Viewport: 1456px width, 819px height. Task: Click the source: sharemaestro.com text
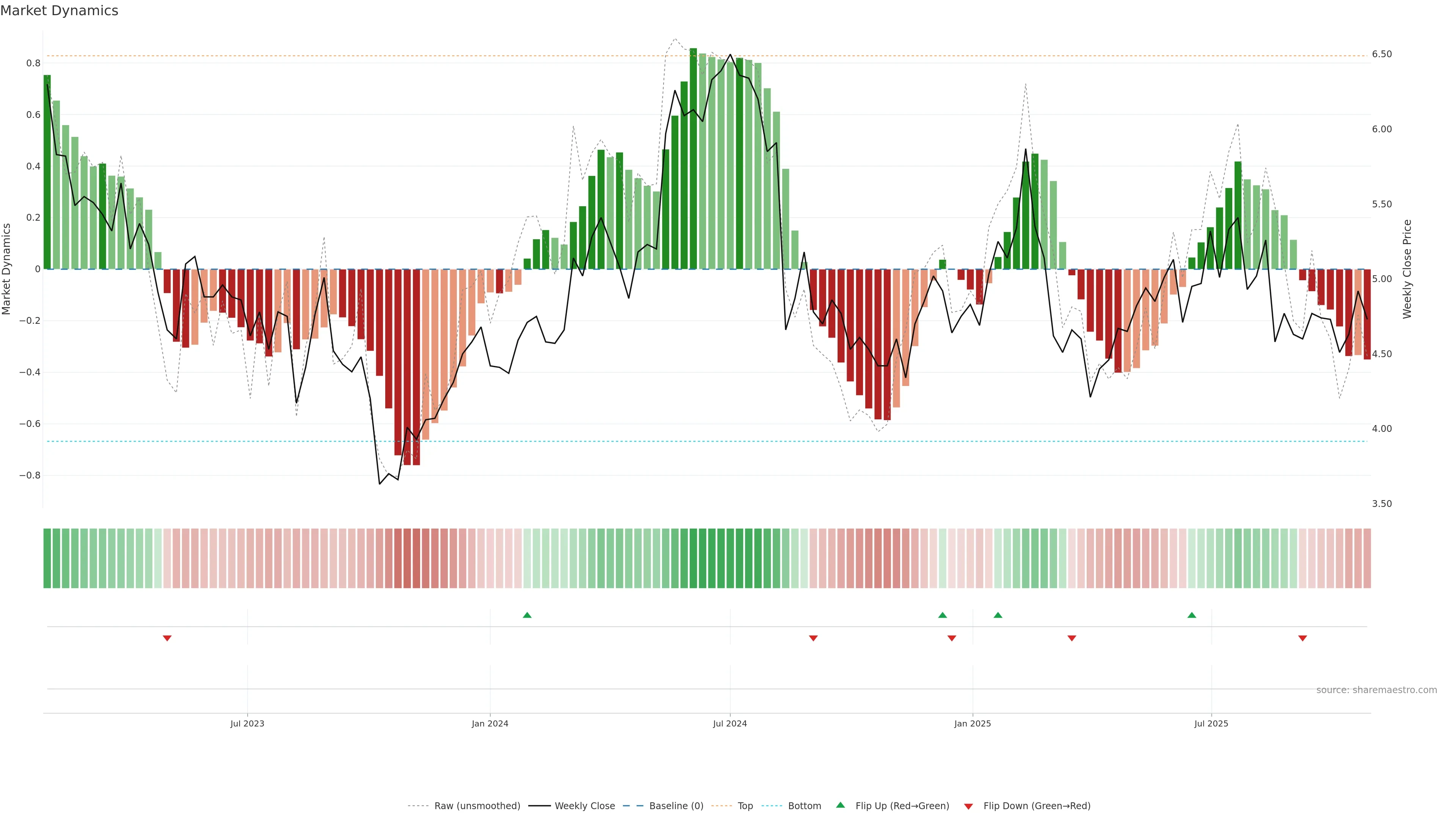coord(1376,690)
